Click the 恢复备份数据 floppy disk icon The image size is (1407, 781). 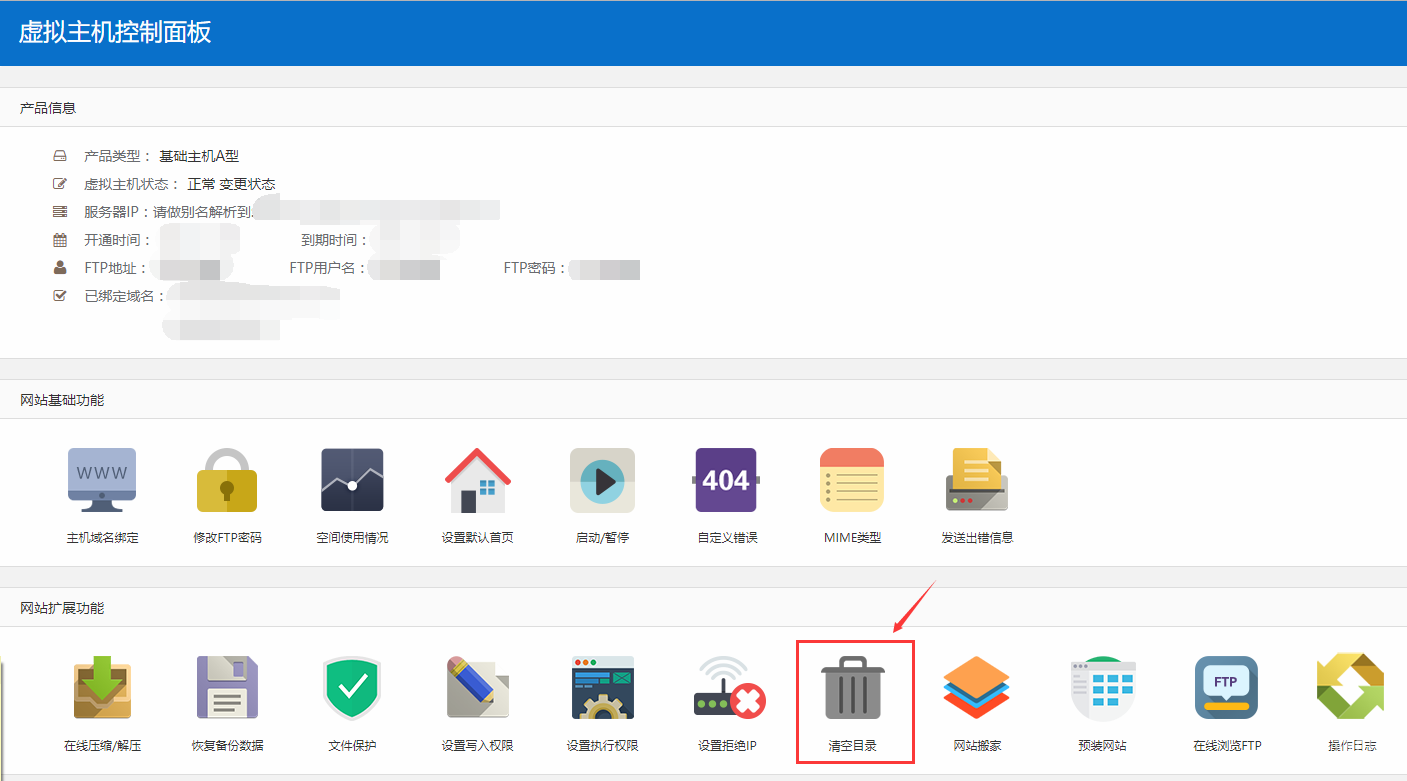pos(227,688)
